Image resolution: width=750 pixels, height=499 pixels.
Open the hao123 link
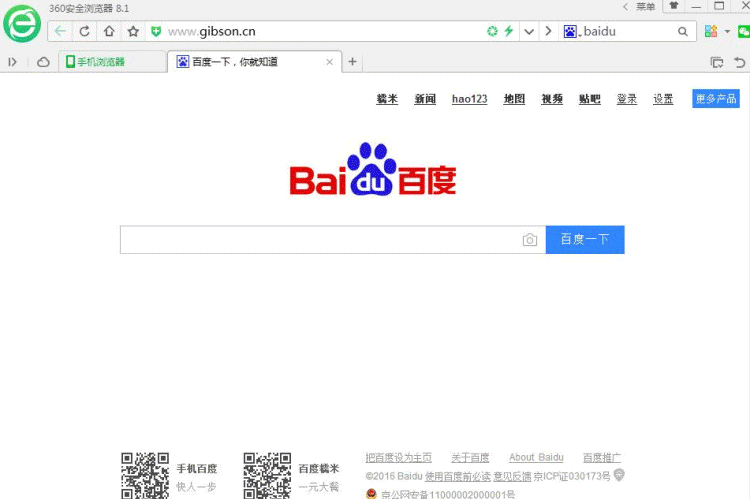(470, 99)
